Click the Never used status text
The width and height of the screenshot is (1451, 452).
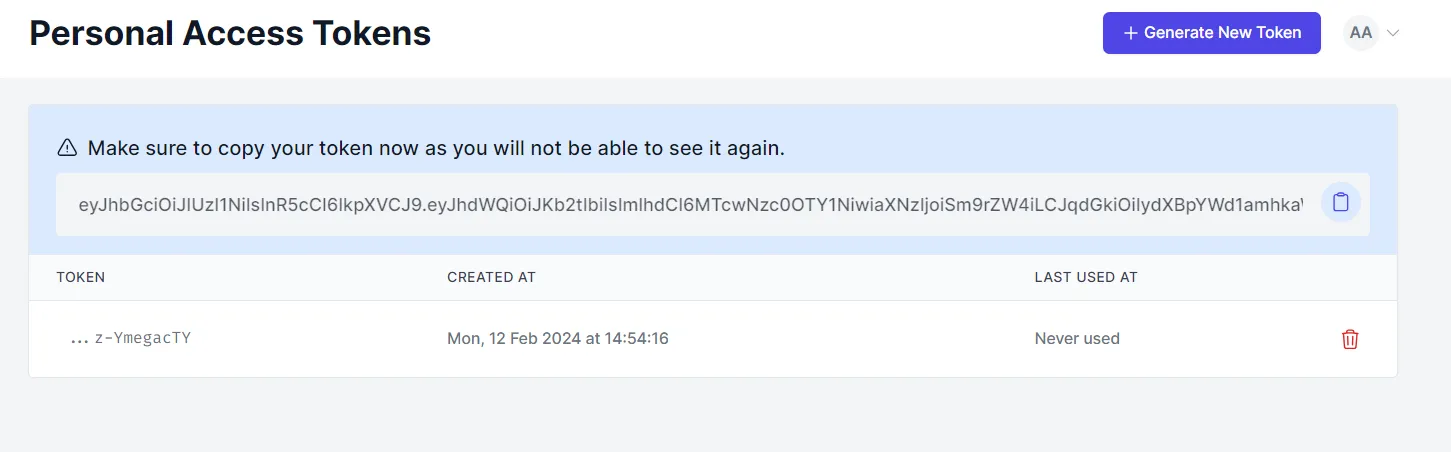(x=1077, y=339)
